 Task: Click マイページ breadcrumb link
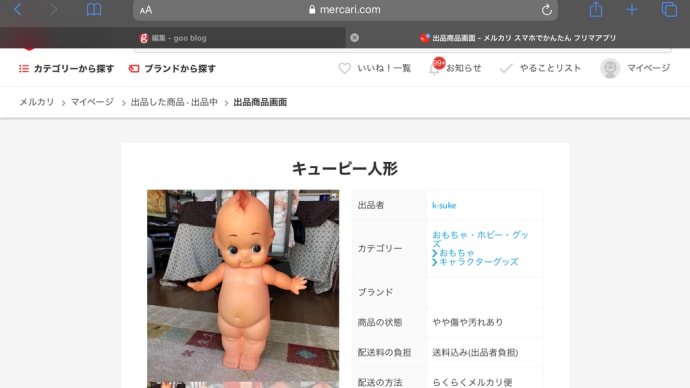92,102
